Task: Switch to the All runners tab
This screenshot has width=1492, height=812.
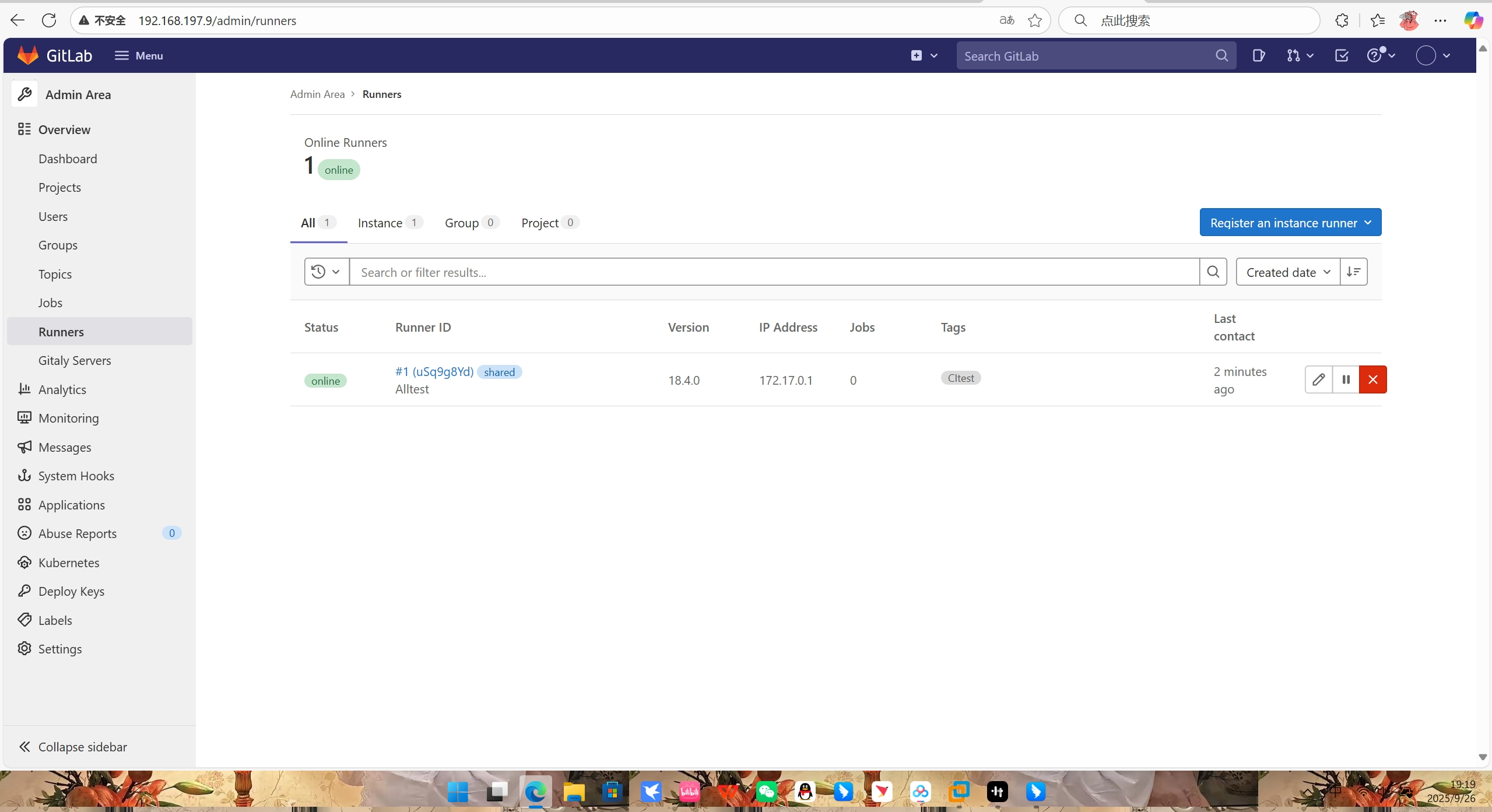Action: [318, 223]
